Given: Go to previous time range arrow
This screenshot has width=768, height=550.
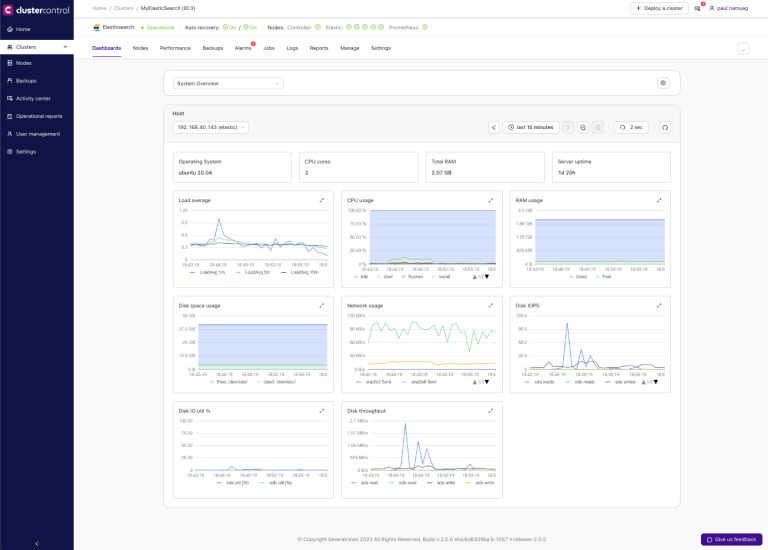Looking at the screenshot, I should pos(493,127).
